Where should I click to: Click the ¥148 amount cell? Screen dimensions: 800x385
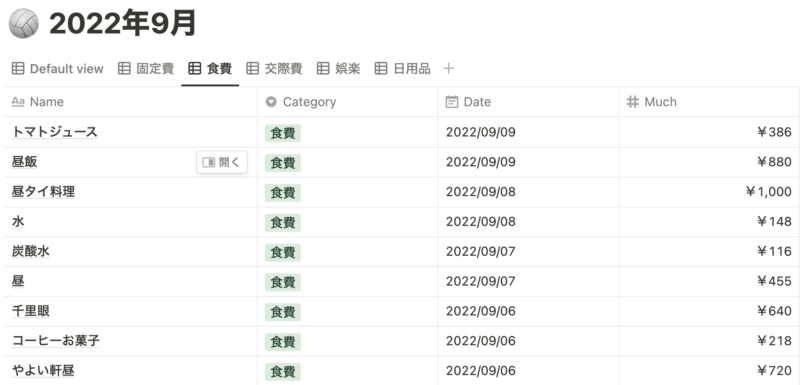(709, 222)
